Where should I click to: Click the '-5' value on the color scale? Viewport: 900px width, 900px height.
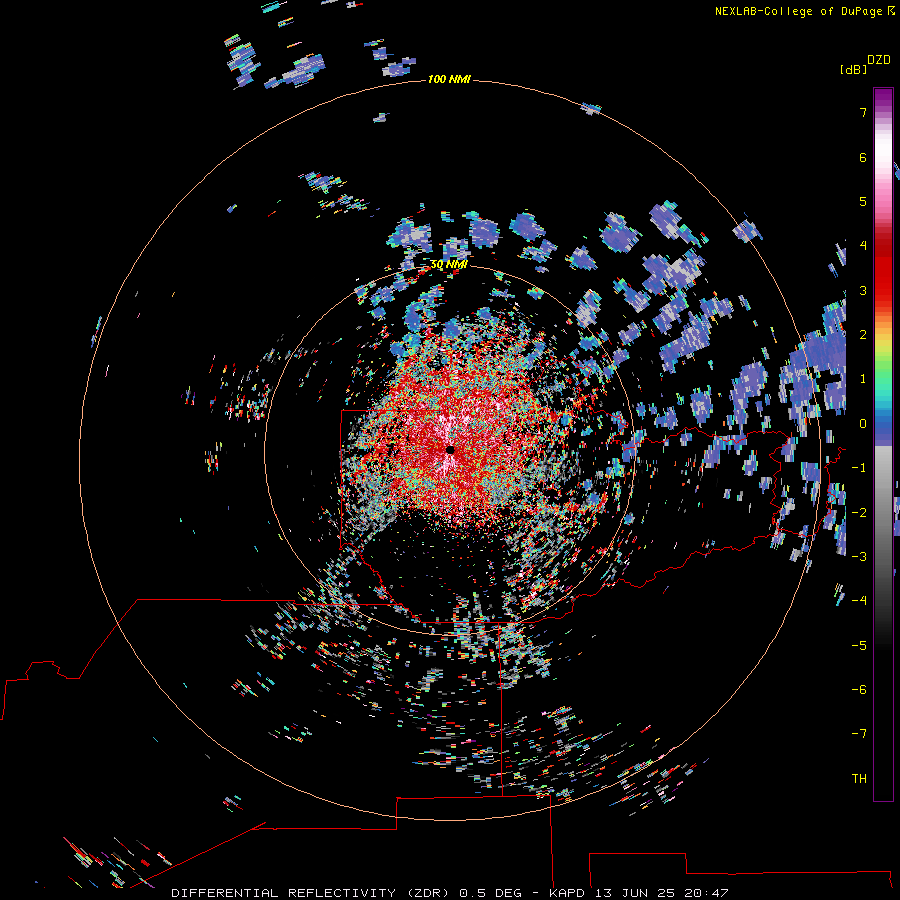[x=859, y=645]
